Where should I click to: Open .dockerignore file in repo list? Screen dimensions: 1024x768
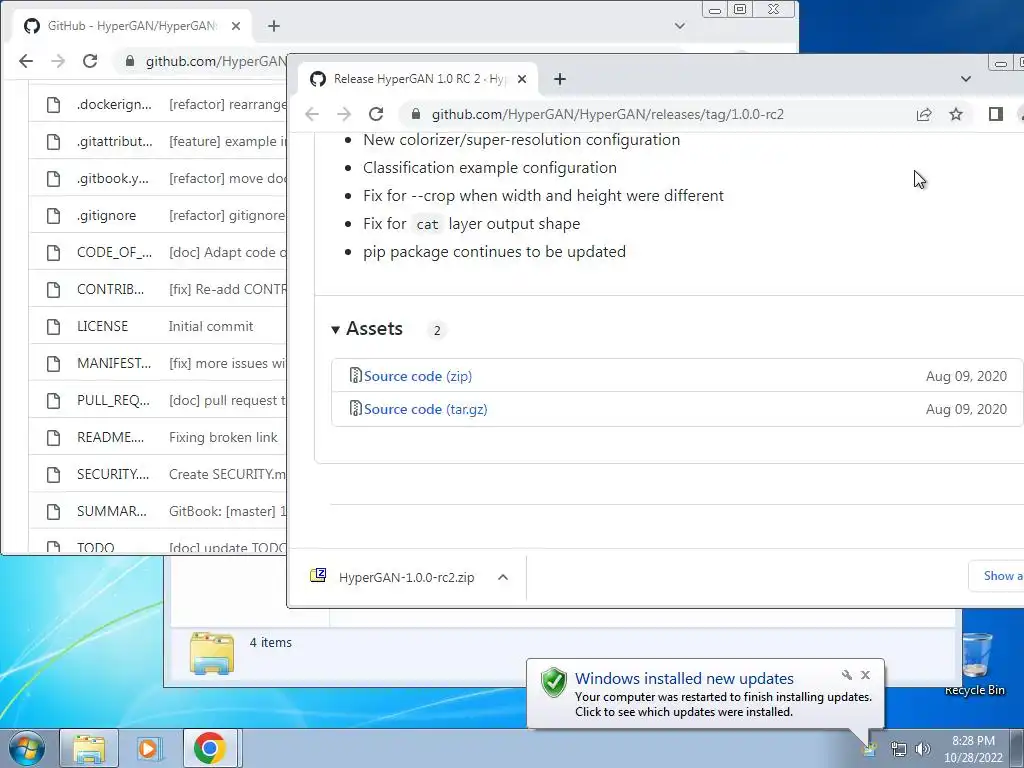[x=114, y=104]
